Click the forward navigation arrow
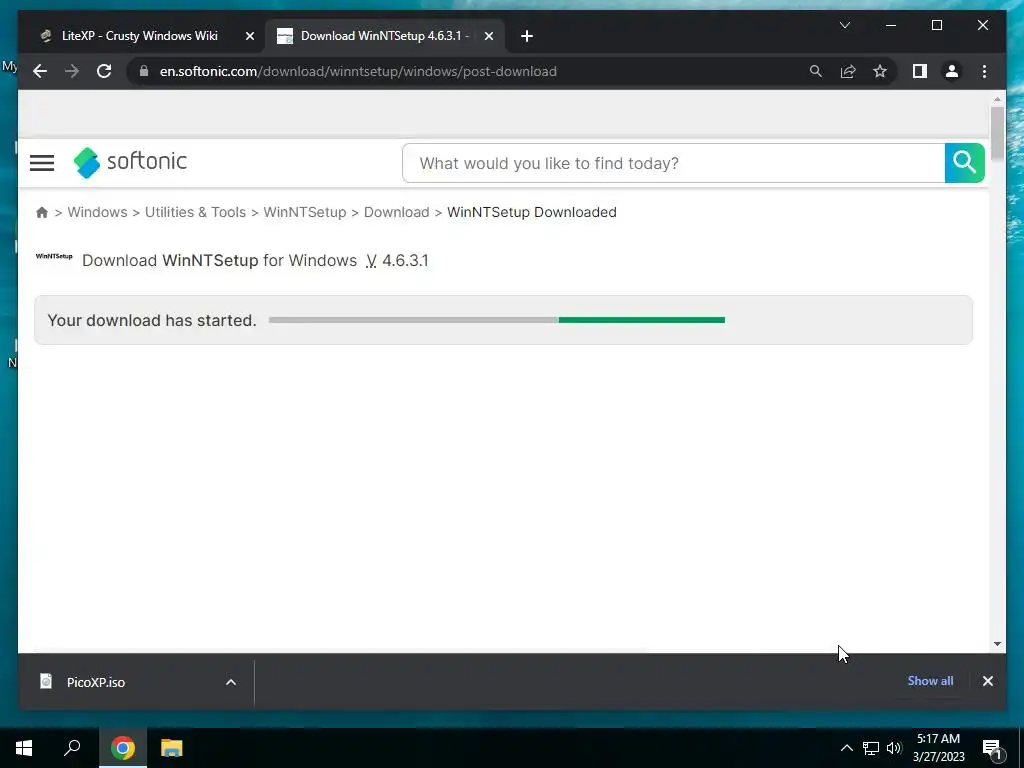This screenshot has height=768, width=1024. pyautogui.click(x=72, y=71)
